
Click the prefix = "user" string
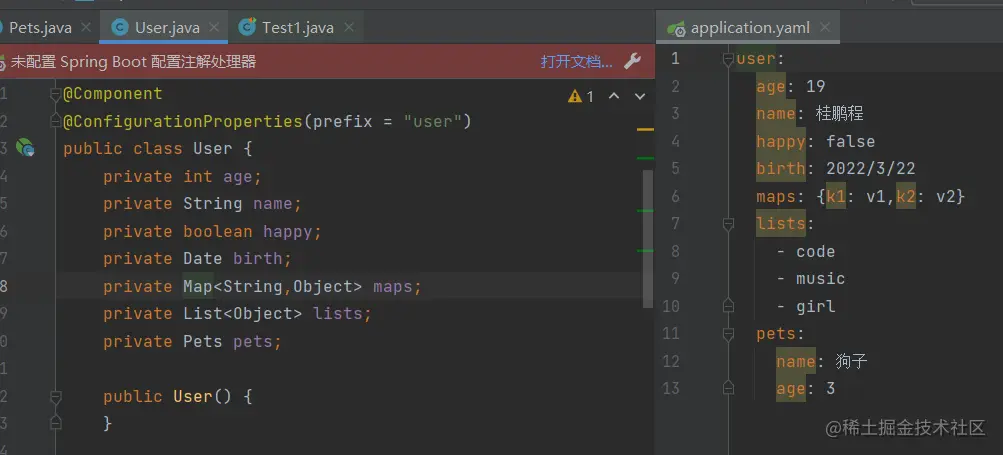pos(386,121)
